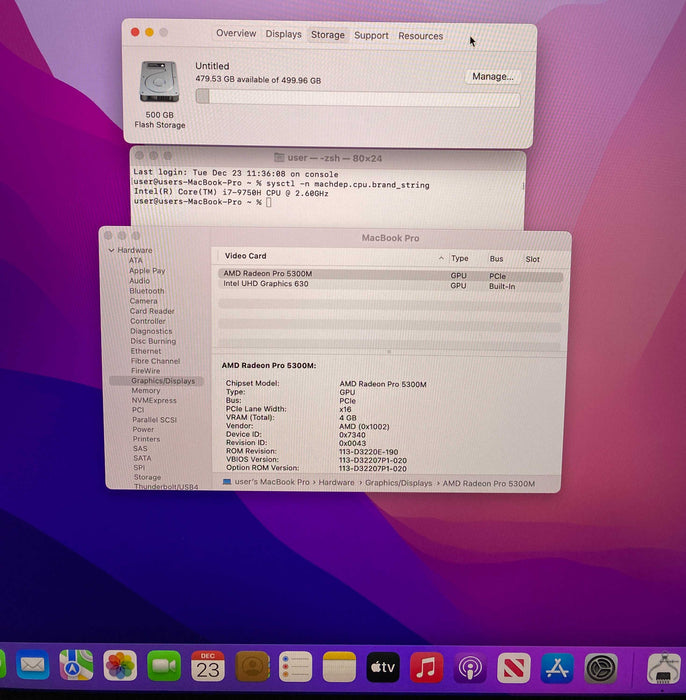Image resolution: width=686 pixels, height=700 pixels.
Task: Open System Information from the Dock
Action: (664, 669)
